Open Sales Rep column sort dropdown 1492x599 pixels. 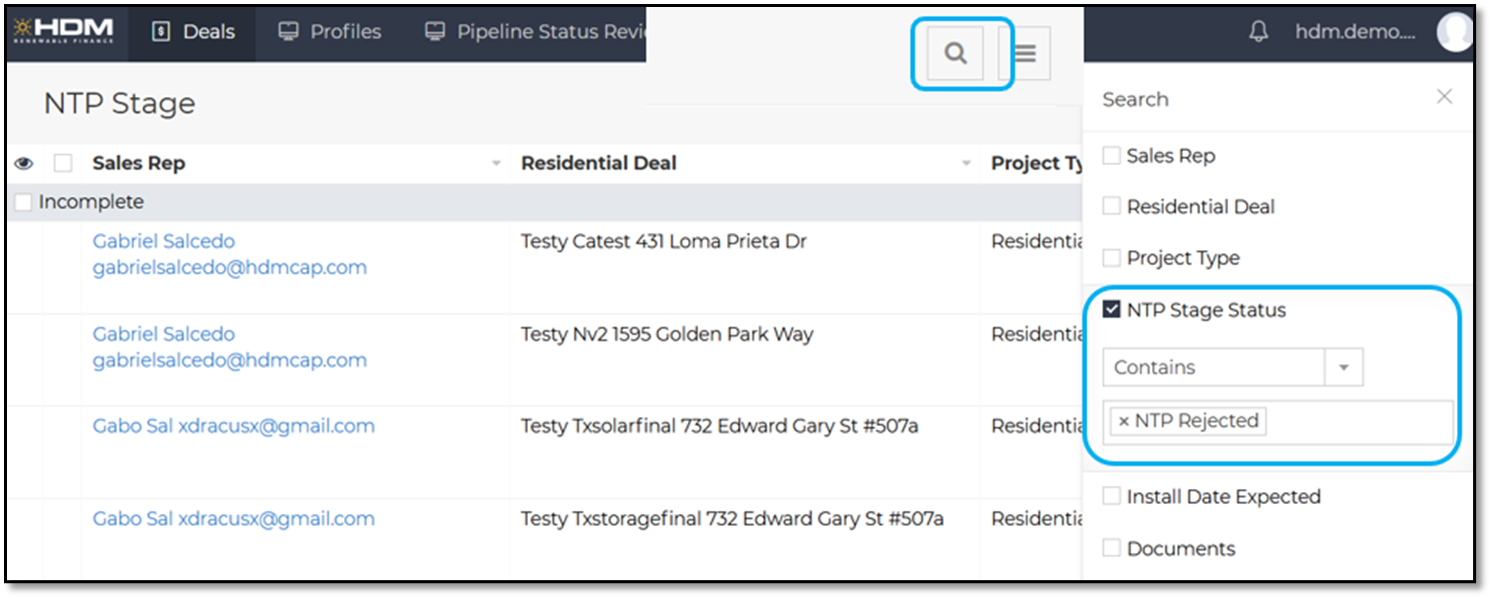pos(496,164)
